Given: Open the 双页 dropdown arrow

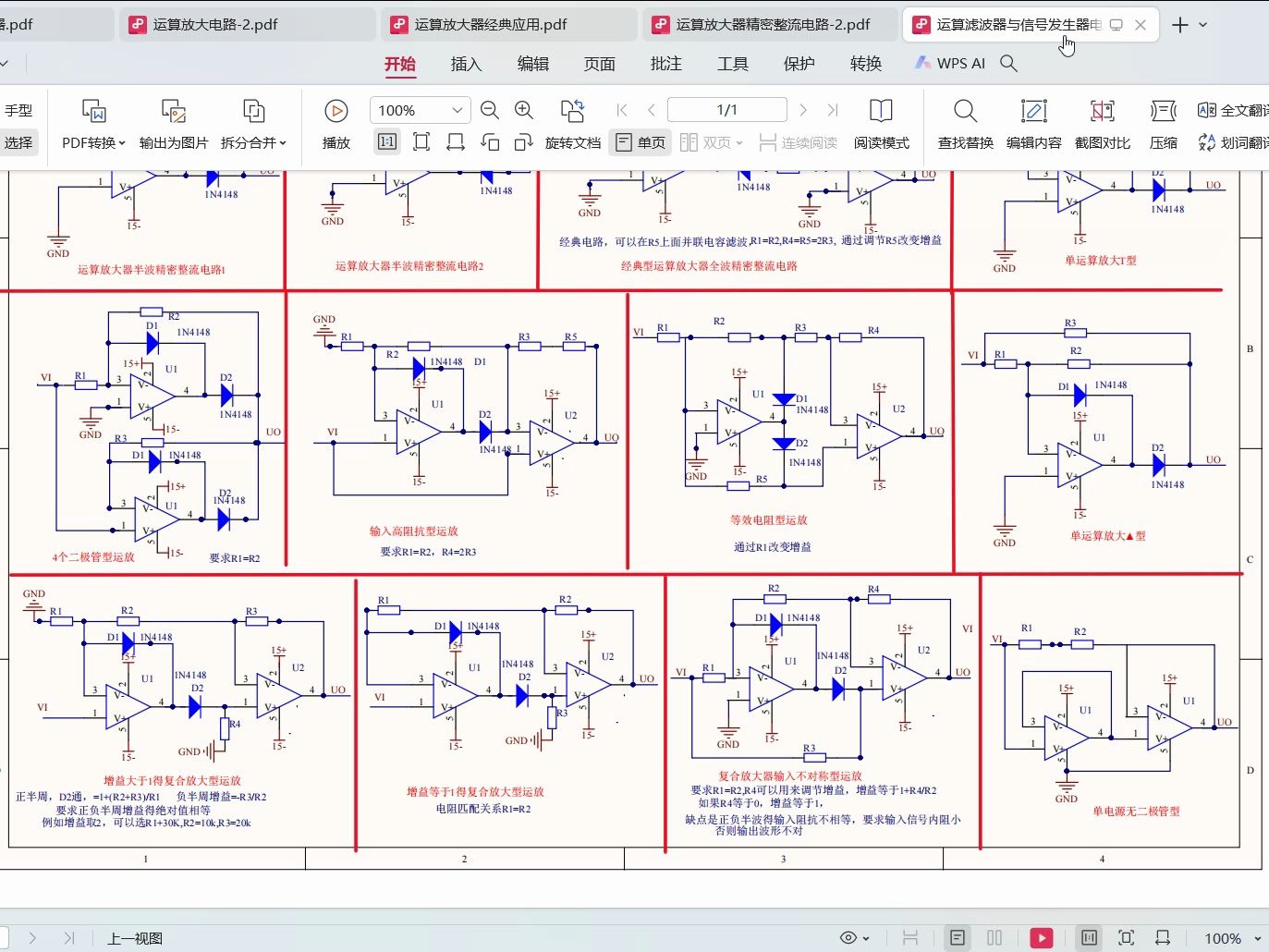Looking at the screenshot, I should tap(739, 143).
